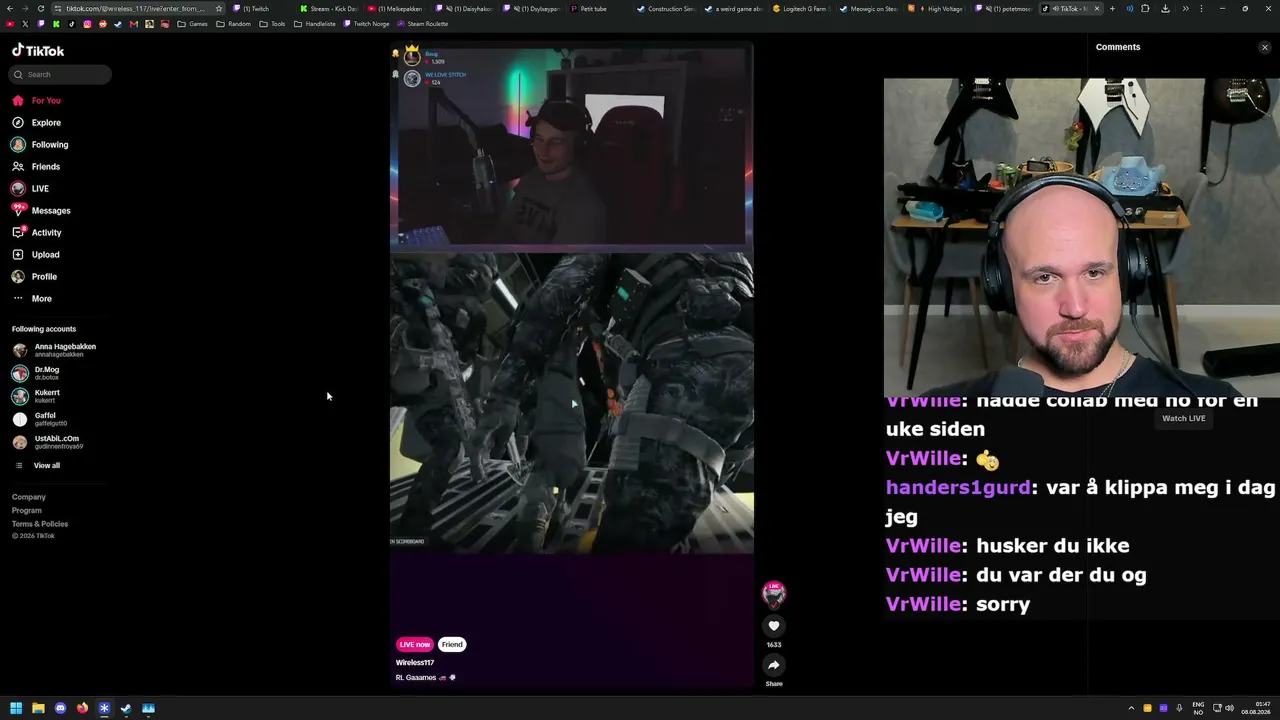Open the Steam Roulette bookmark

(x=423, y=24)
